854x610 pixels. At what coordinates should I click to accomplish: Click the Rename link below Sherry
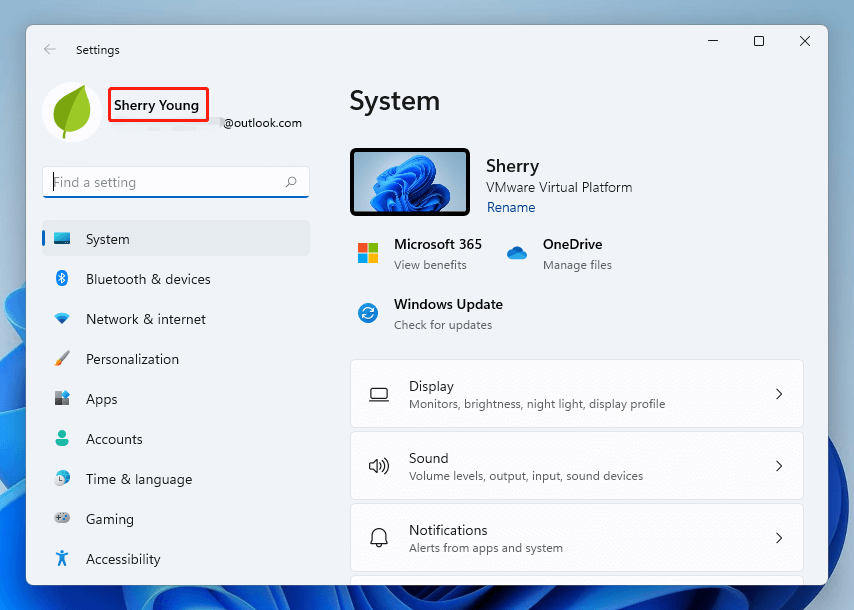511,207
